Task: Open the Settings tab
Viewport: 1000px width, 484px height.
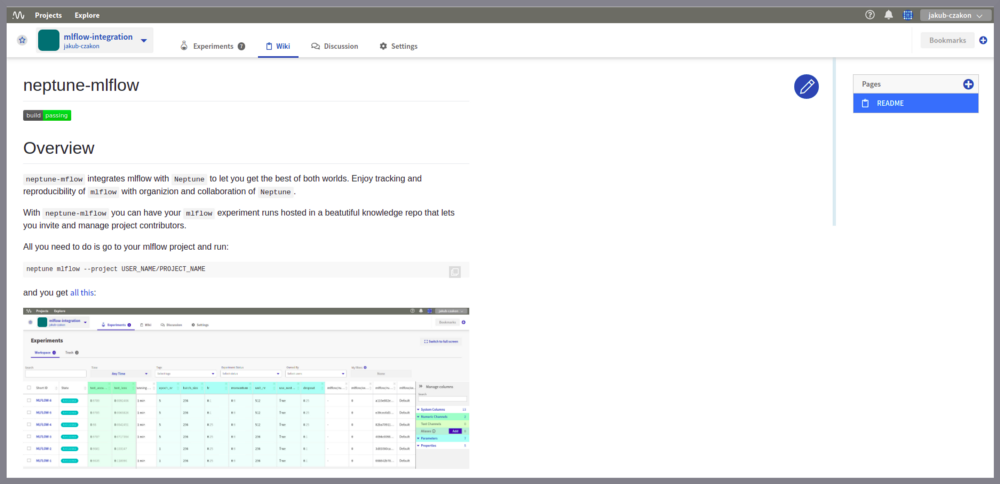Action: tap(399, 46)
